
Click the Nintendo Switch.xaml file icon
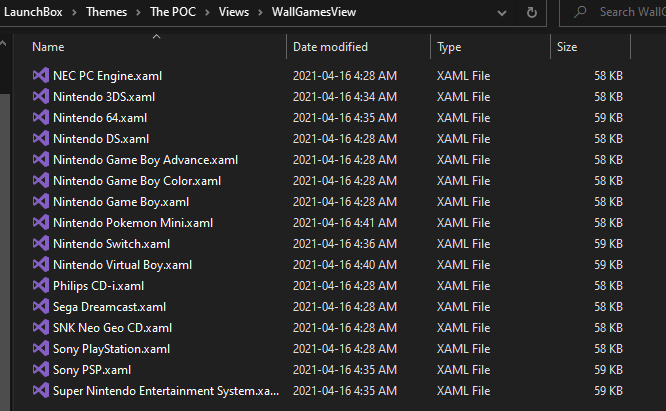tap(41, 244)
